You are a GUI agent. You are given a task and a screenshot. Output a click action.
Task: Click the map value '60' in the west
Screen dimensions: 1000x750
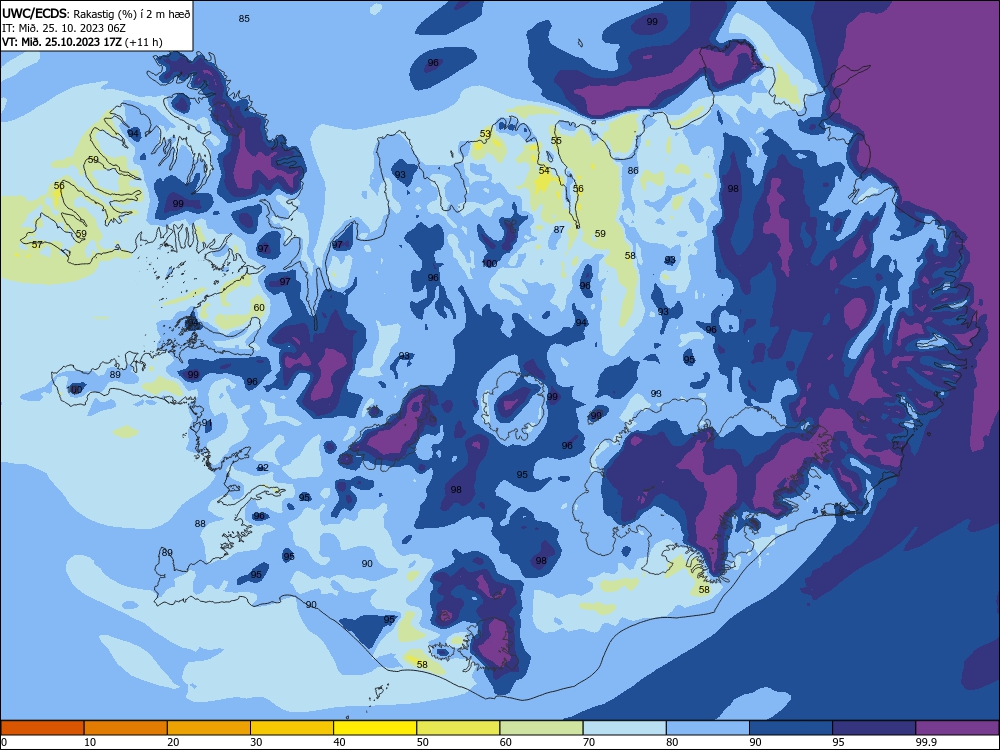pos(259,307)
